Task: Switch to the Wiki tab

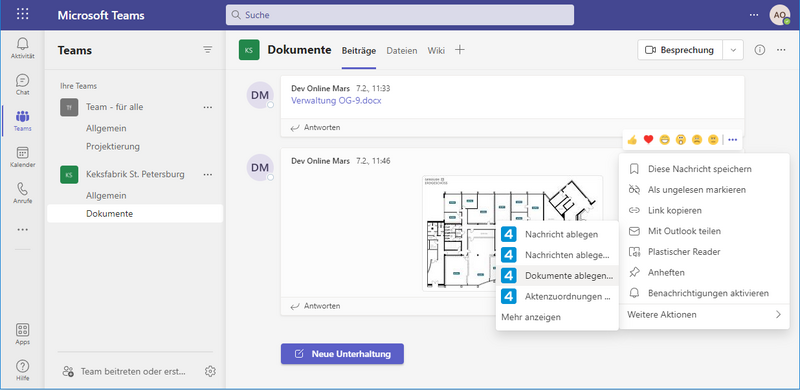Action: (x=436, y=51)
